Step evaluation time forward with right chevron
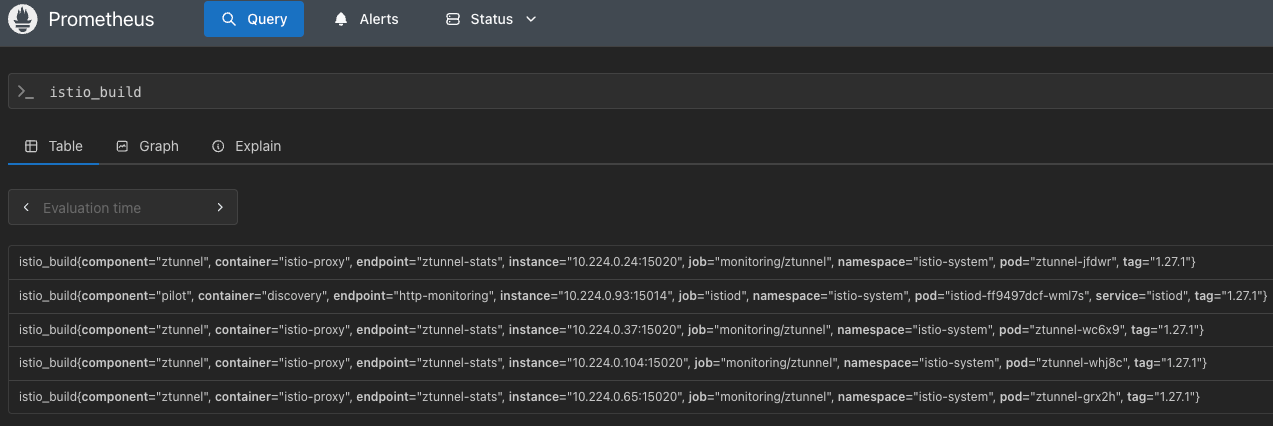Screen dimensions: 1273x426 pyautogui.click(x=220, y=208)
